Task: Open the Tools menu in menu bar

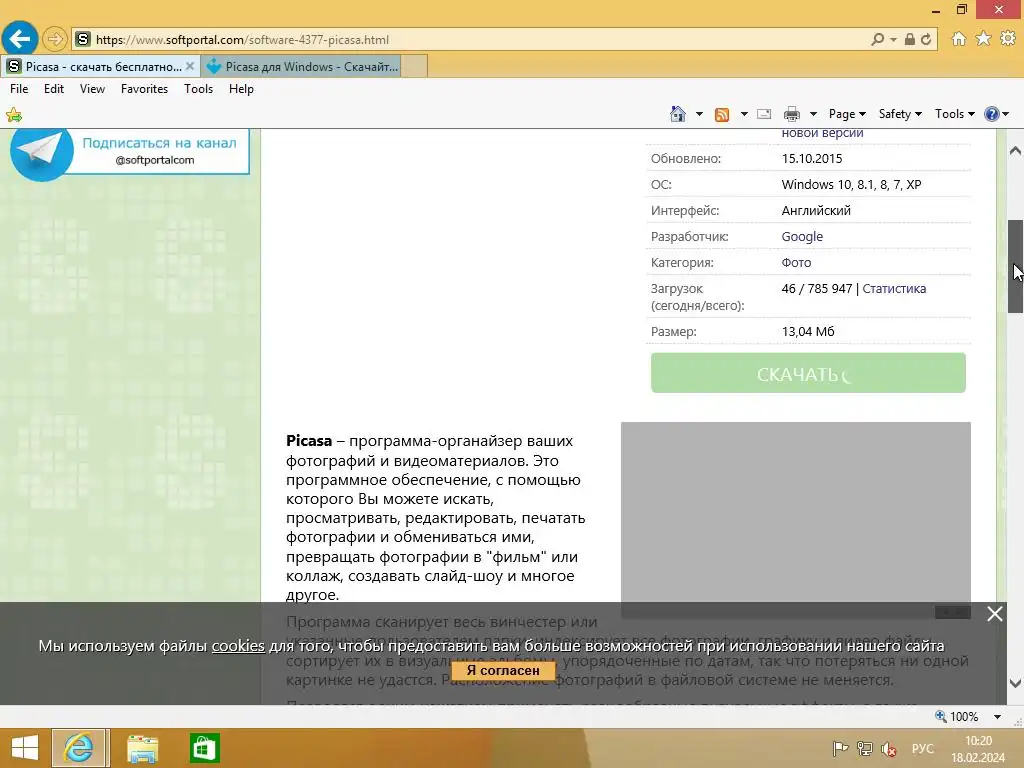Action: [199, 89]
